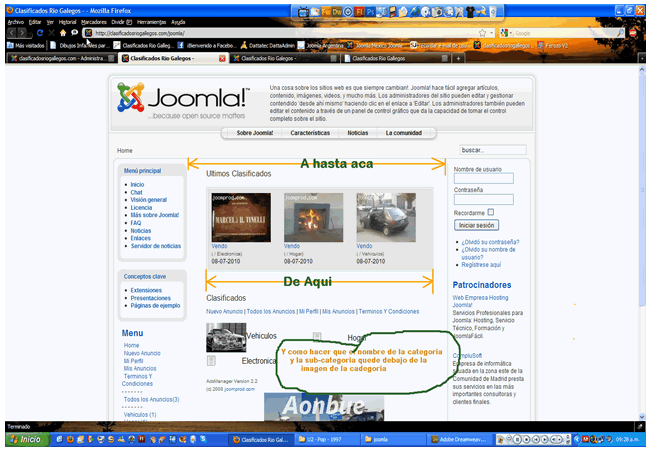Select the Noticias navigation tab
The height and width of the screenshot is (450, 650).
[x=357, y=133]
